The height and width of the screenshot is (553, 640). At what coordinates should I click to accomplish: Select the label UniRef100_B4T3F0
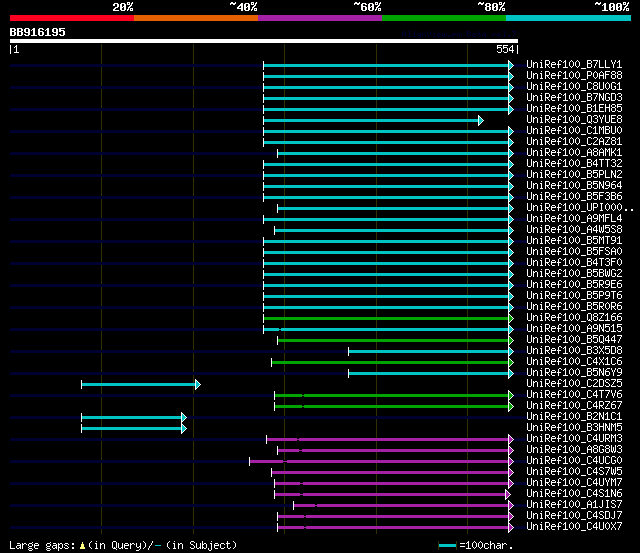click(574, 263)
